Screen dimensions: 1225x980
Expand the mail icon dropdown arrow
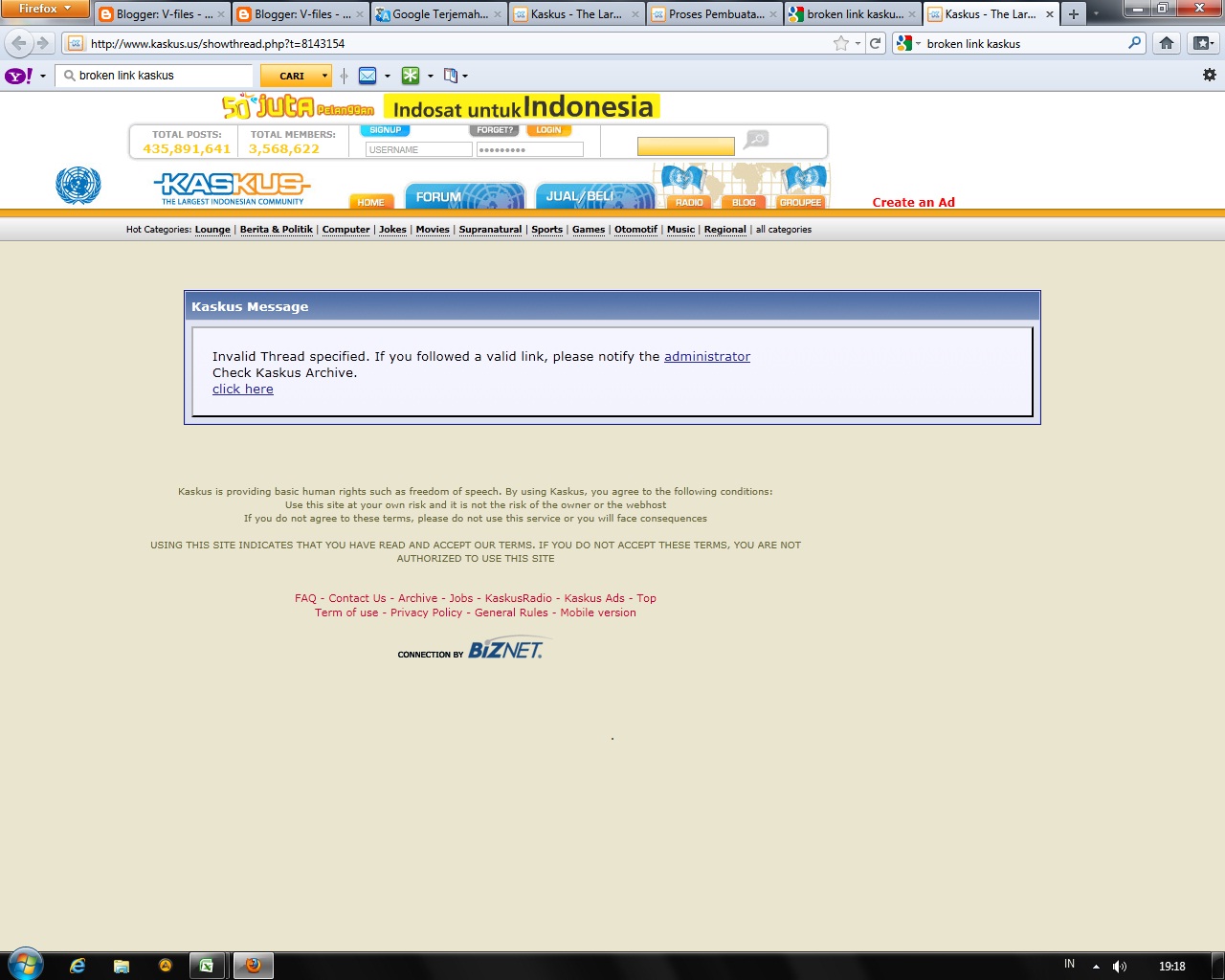(x=388, y=76)
